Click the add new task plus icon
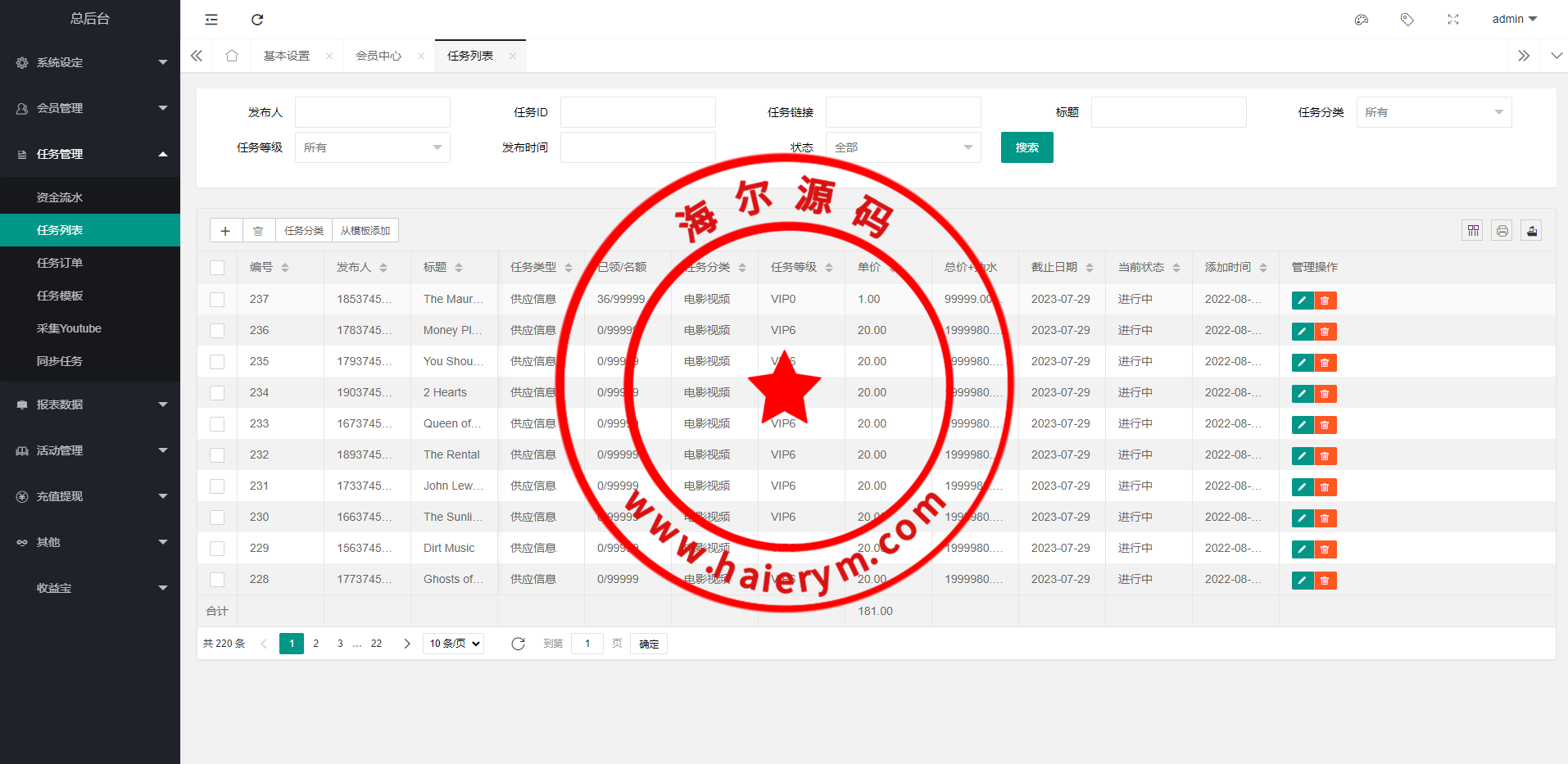The width and height of the screenshot is (1568, 764). pyautogui.click(x=225, y=231)
